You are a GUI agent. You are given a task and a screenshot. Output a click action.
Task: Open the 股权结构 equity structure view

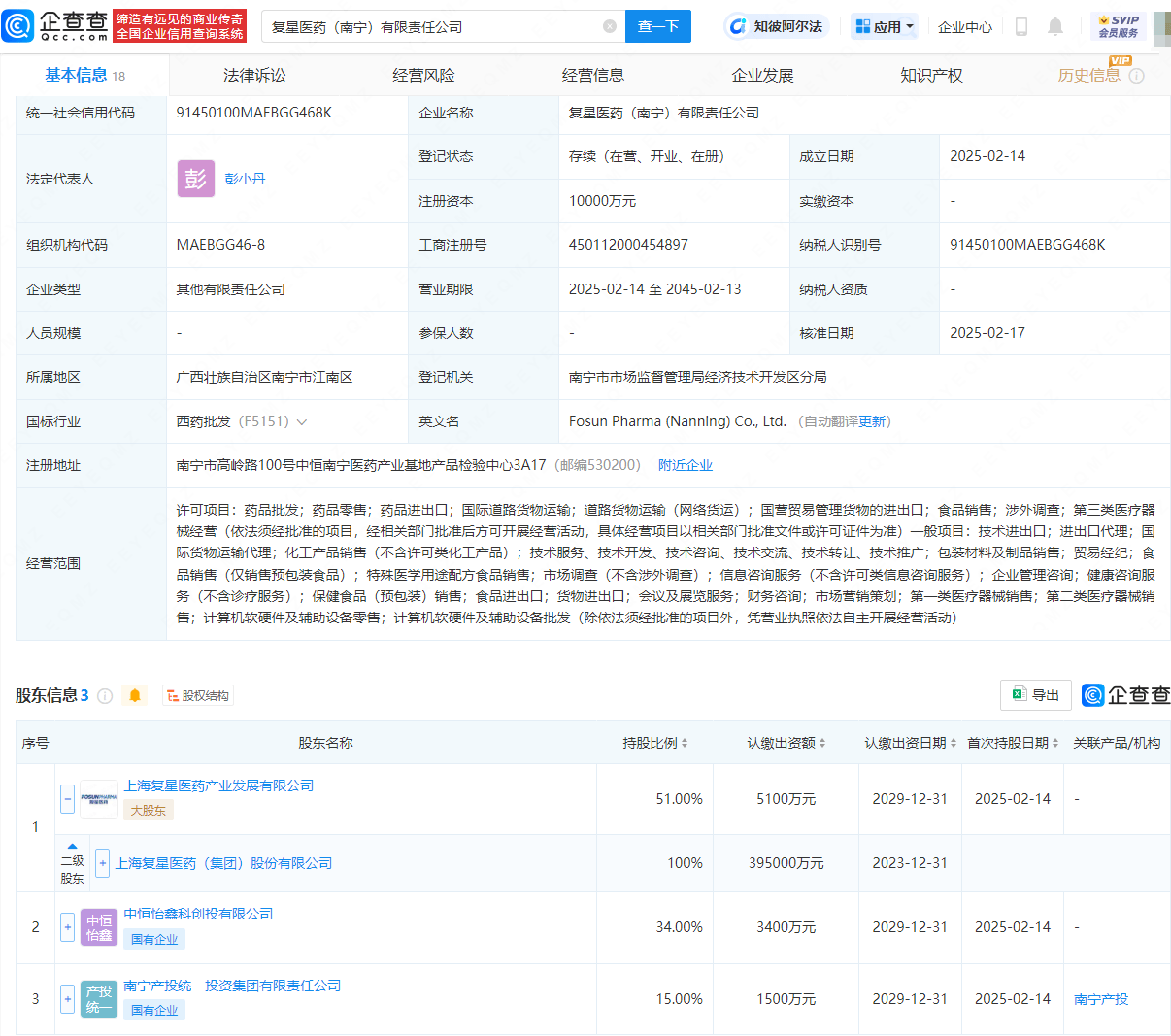click(198, 695)
